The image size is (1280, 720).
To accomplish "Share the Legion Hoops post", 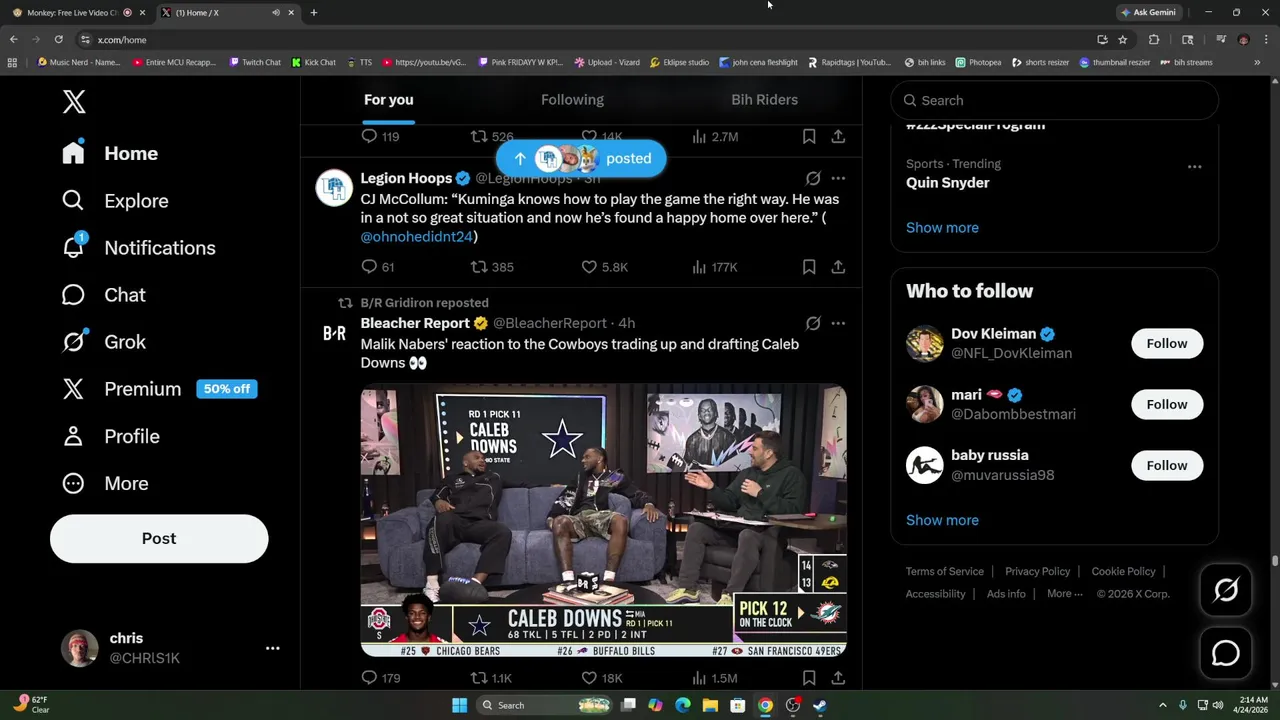I will [x=838, y=267].
